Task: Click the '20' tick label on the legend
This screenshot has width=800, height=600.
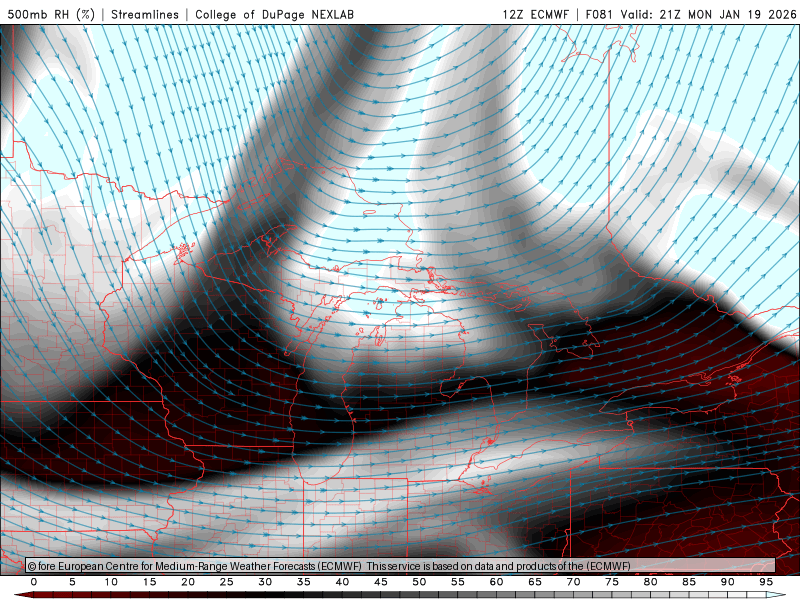Action: pos(188,582)
